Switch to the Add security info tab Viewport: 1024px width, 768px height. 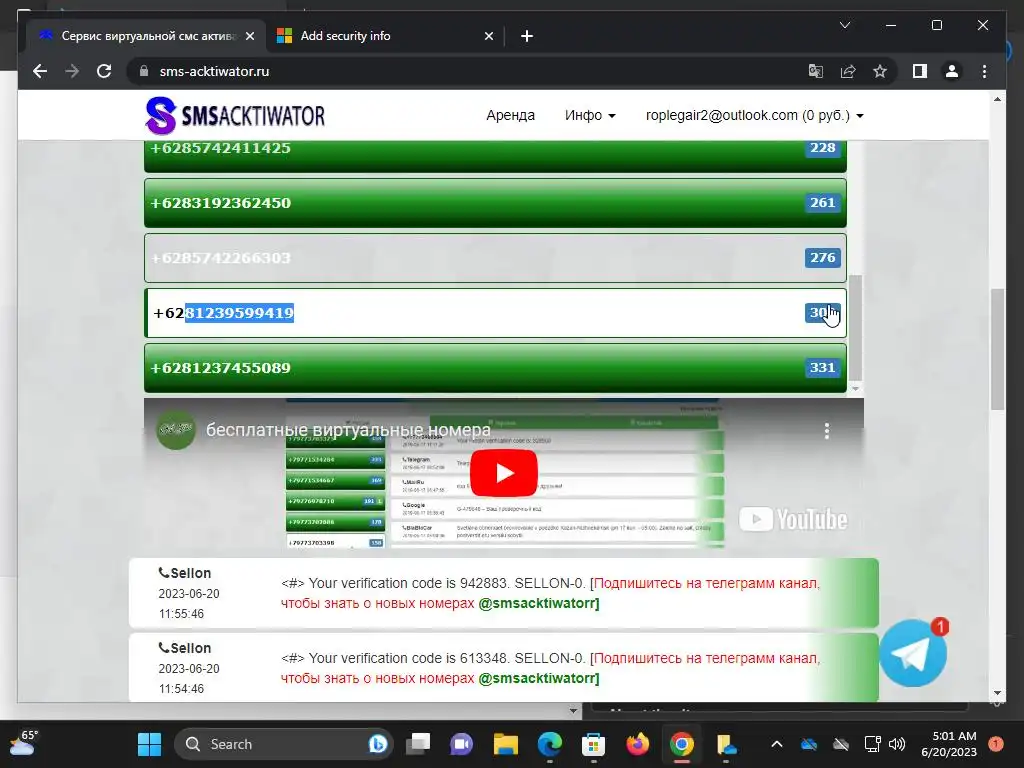tap(385, 36)
